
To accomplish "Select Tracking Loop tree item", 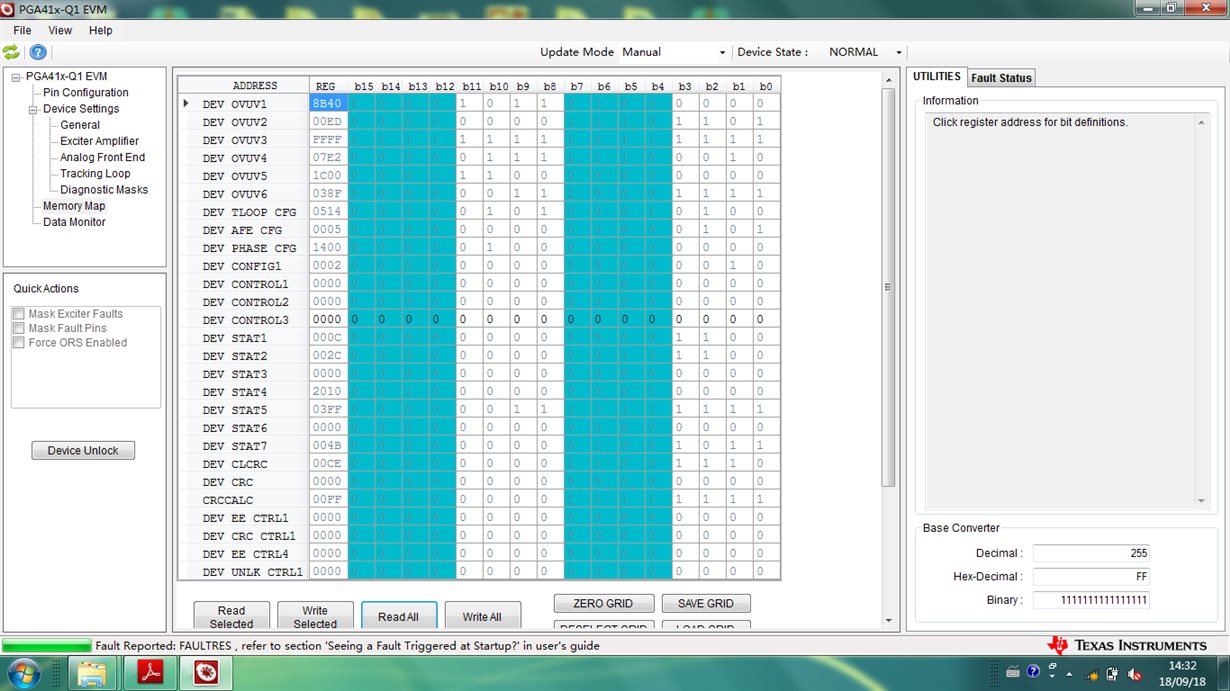I will [95, 173].
